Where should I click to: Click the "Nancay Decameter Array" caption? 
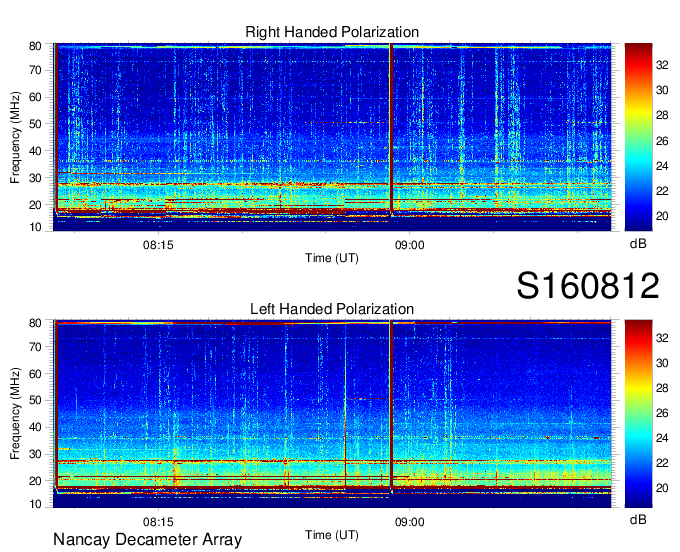pyautogui.click(x=147, y=540)
